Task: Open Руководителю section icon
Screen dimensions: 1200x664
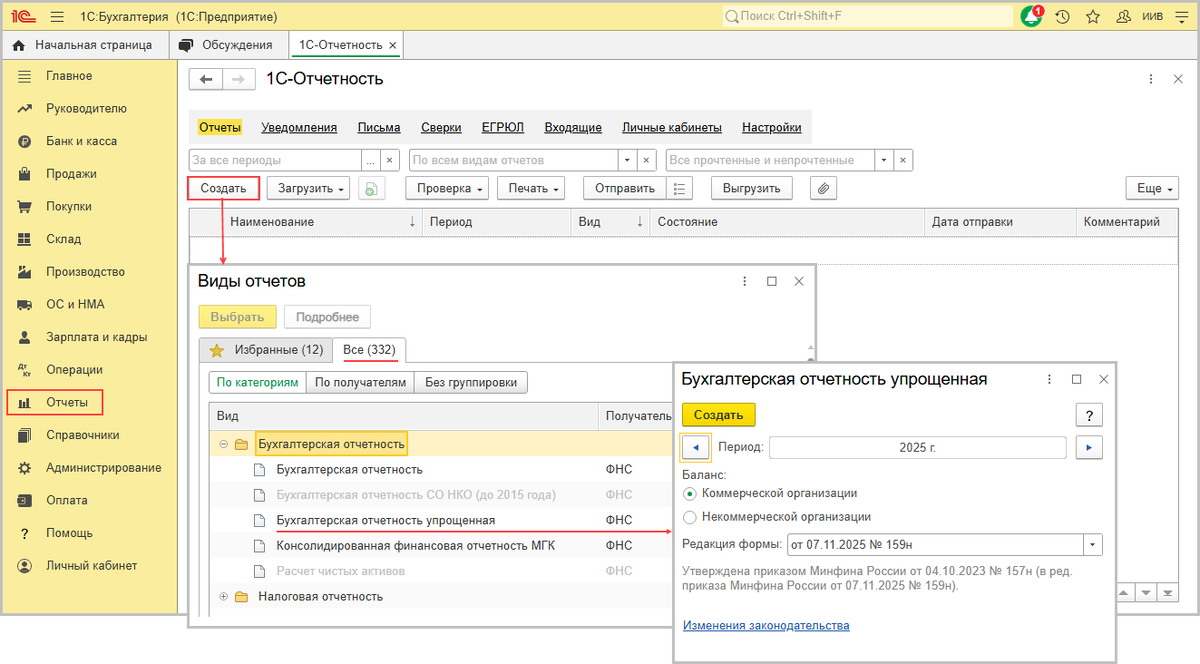Action: 25,109
